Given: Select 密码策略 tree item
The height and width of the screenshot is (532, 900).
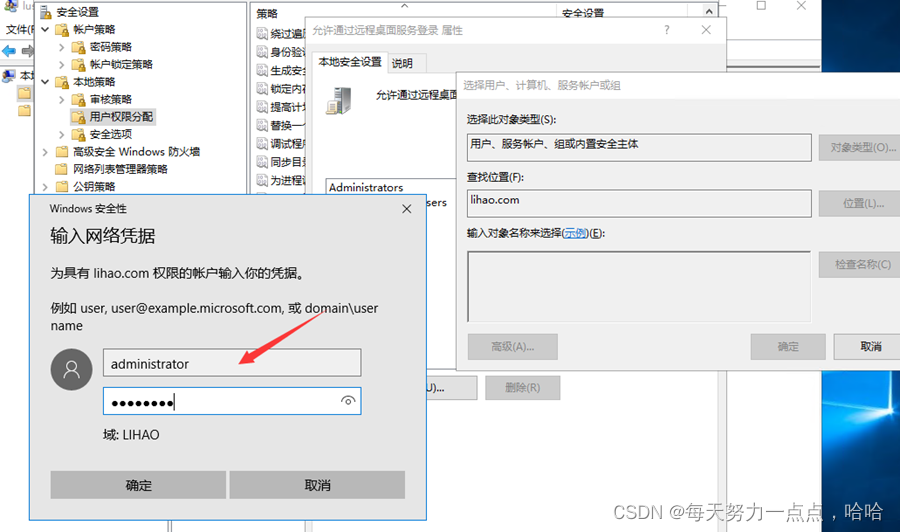Looking at the screenshot, I should pyautogui.click(x=111, y=47).
